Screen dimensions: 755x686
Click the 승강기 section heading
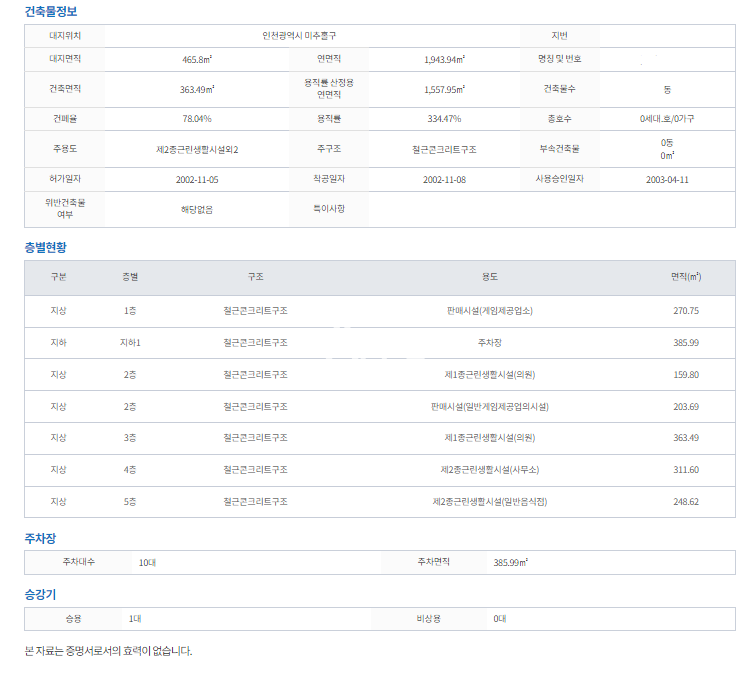click(40, 594)
